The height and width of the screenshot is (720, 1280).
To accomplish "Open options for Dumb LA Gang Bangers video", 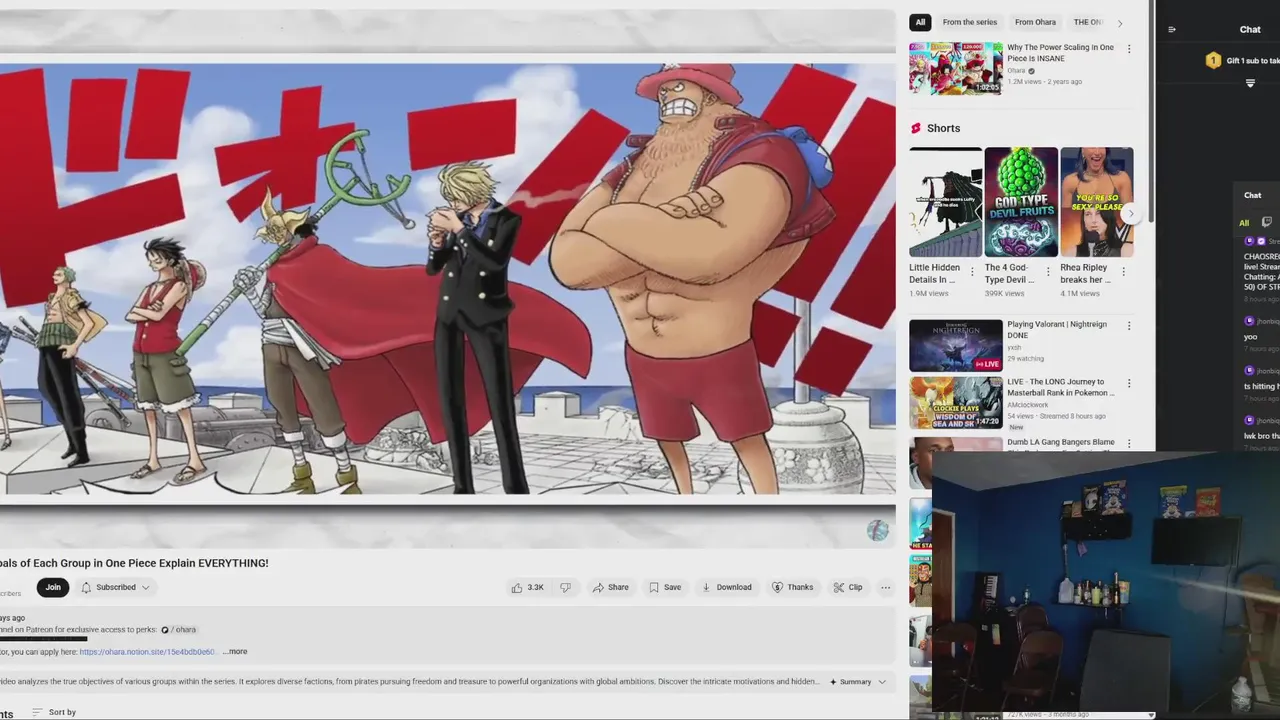I will (x=1129, y=443).
